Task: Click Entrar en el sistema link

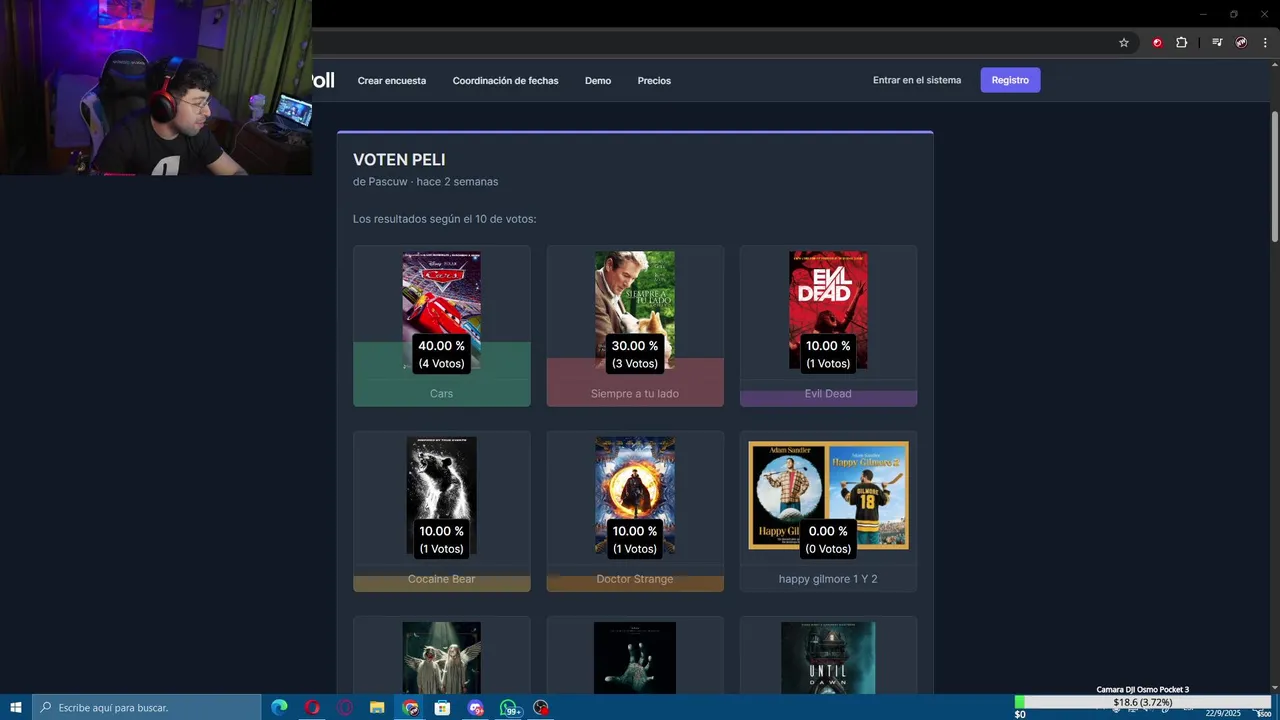Action: [x=917, y=80]
